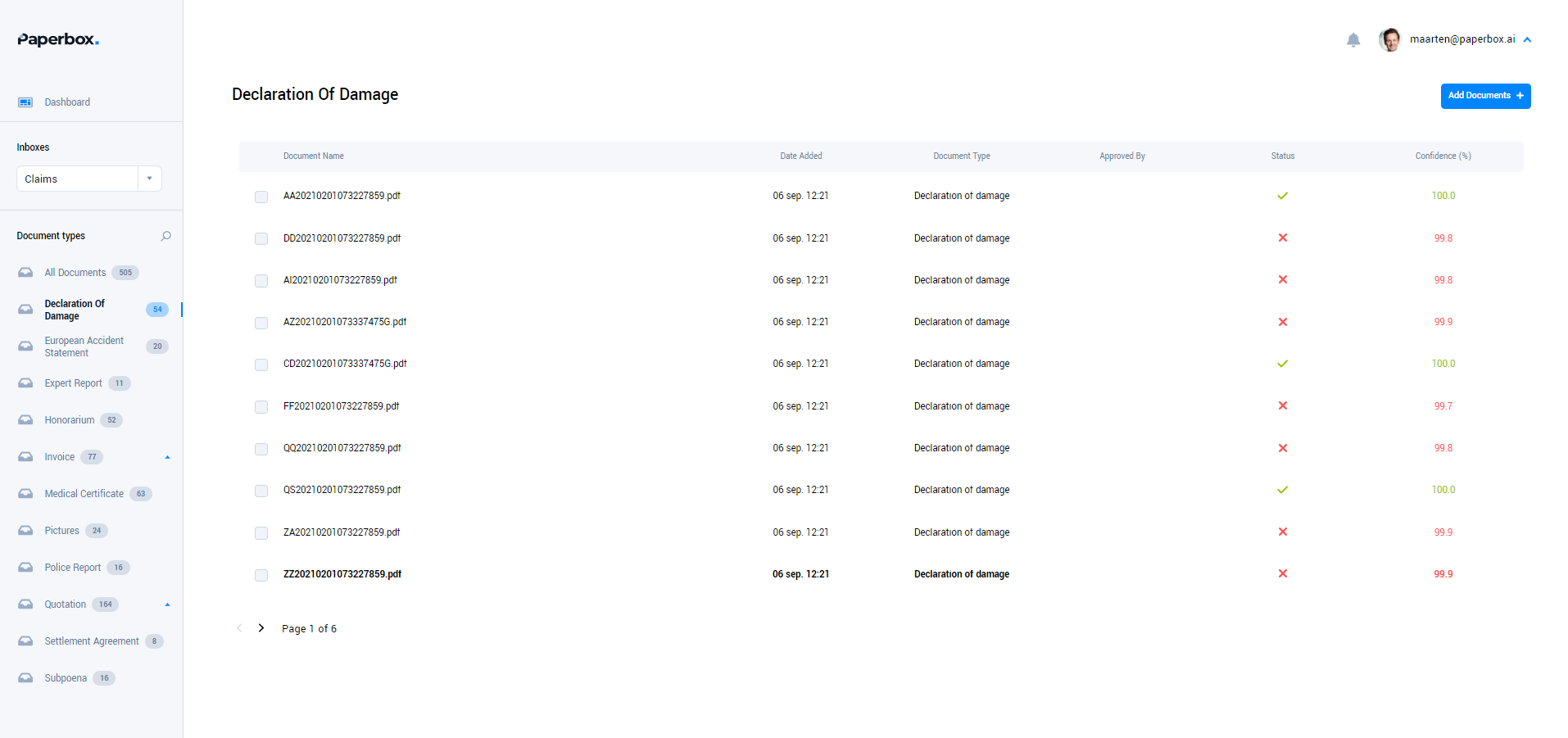Click the Page 1 of 6 label
The image size is (1568, 738).
pyautogui.click(x=309, y=629)
